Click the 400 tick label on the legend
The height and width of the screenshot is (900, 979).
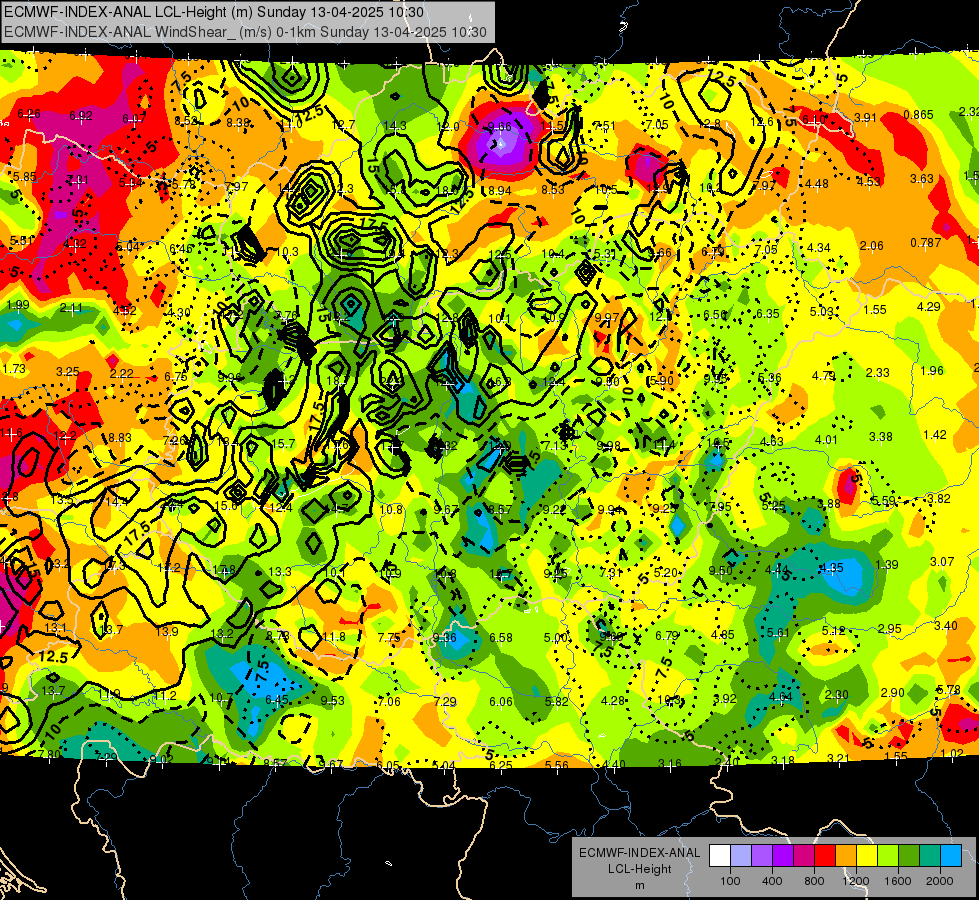tap(772, 881)
